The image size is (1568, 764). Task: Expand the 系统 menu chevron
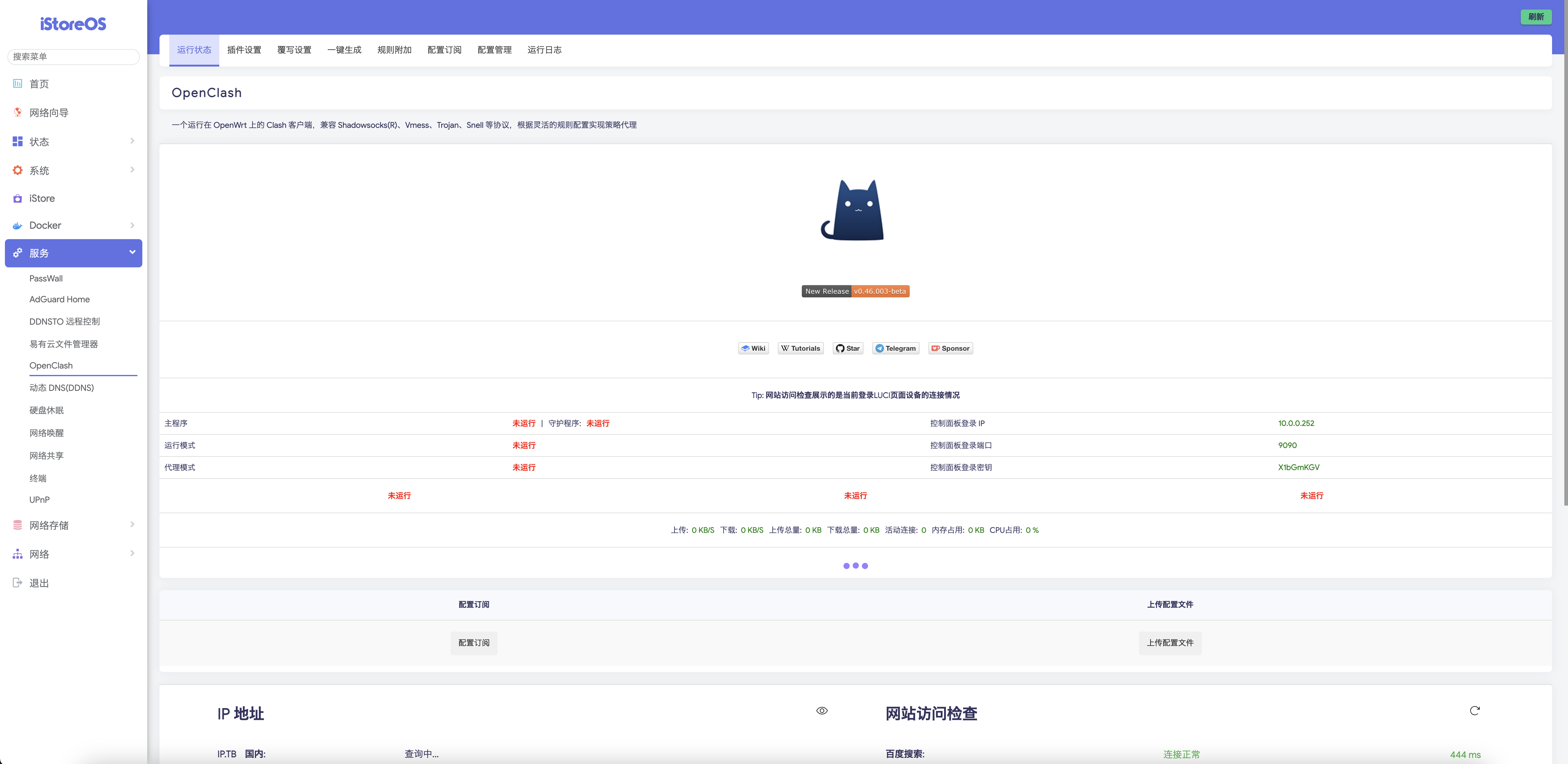[132, 169]
